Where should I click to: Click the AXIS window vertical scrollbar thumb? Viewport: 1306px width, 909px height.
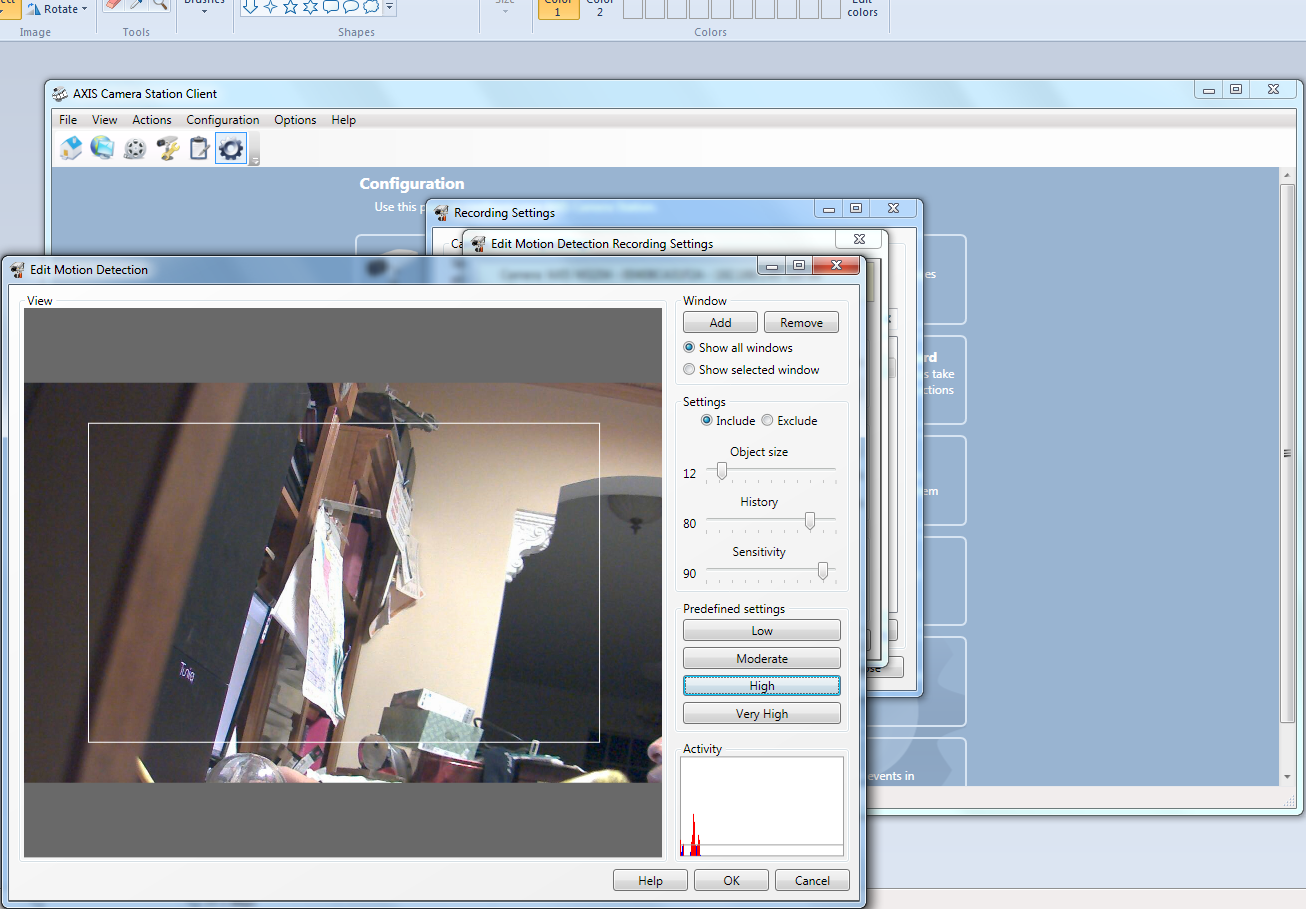tap(1287, 453)
